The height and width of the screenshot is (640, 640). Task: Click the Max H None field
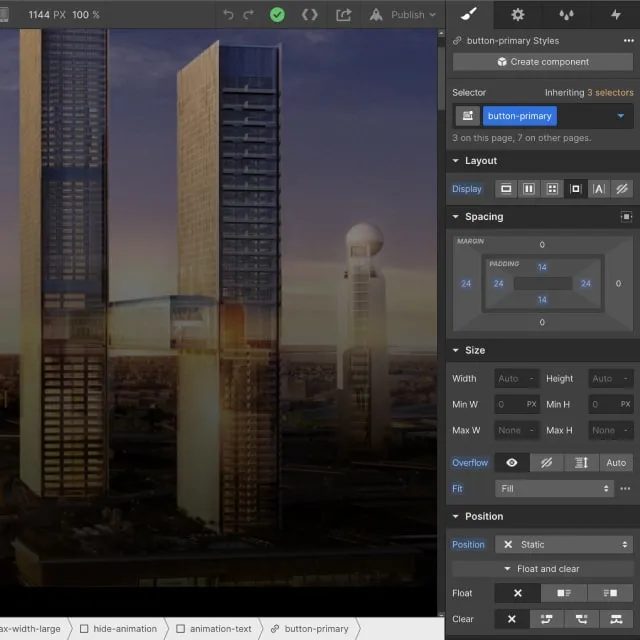click(x=611, y=430)
